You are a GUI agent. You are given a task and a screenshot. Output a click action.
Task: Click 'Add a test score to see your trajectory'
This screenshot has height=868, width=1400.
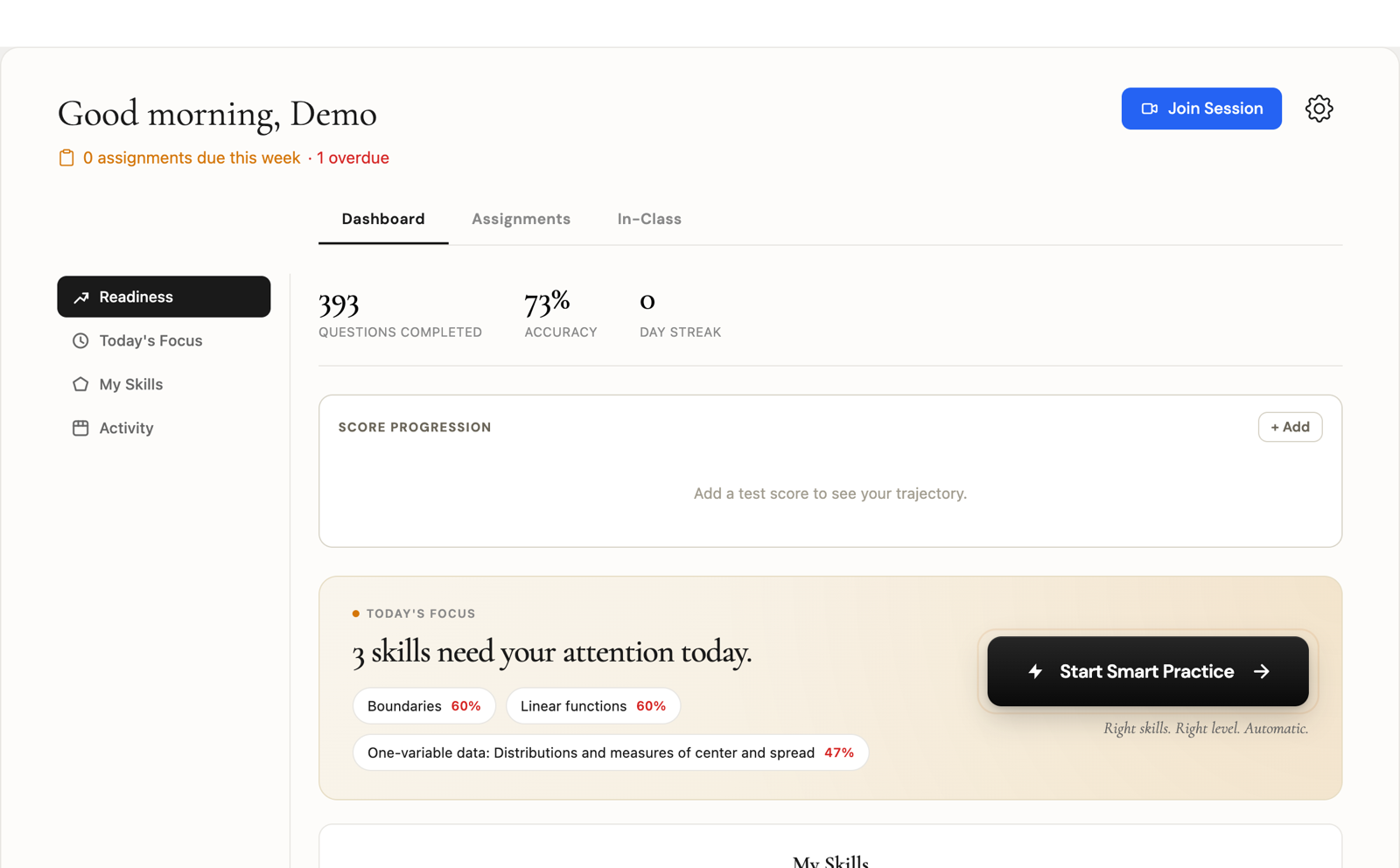coord(830,493)
